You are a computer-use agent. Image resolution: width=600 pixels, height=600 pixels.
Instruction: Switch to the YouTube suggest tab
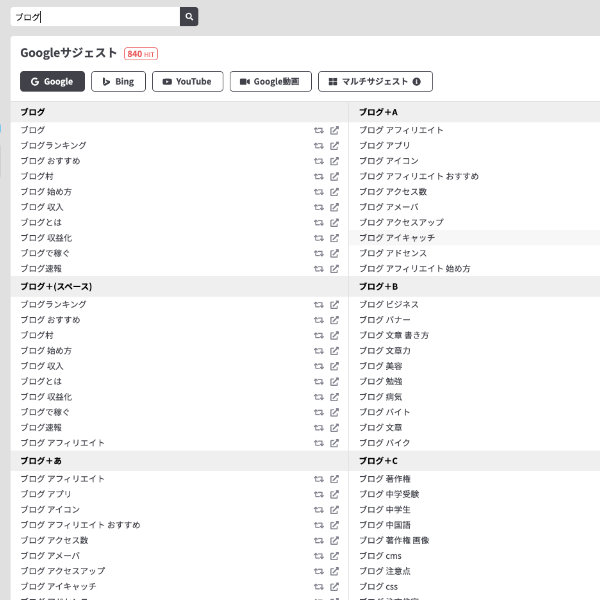coord(188,82)
